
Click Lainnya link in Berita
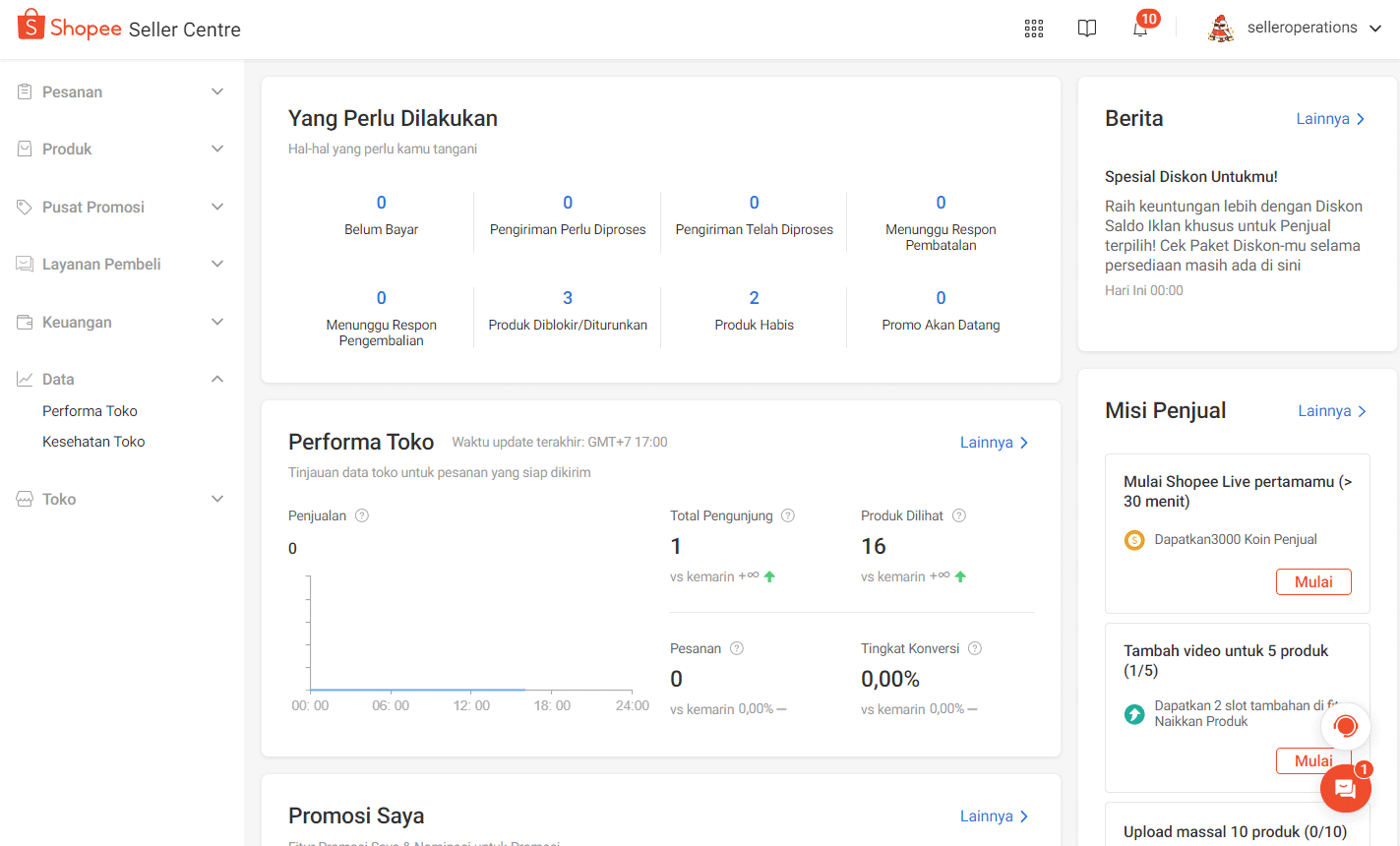(x=1330, y=119)
